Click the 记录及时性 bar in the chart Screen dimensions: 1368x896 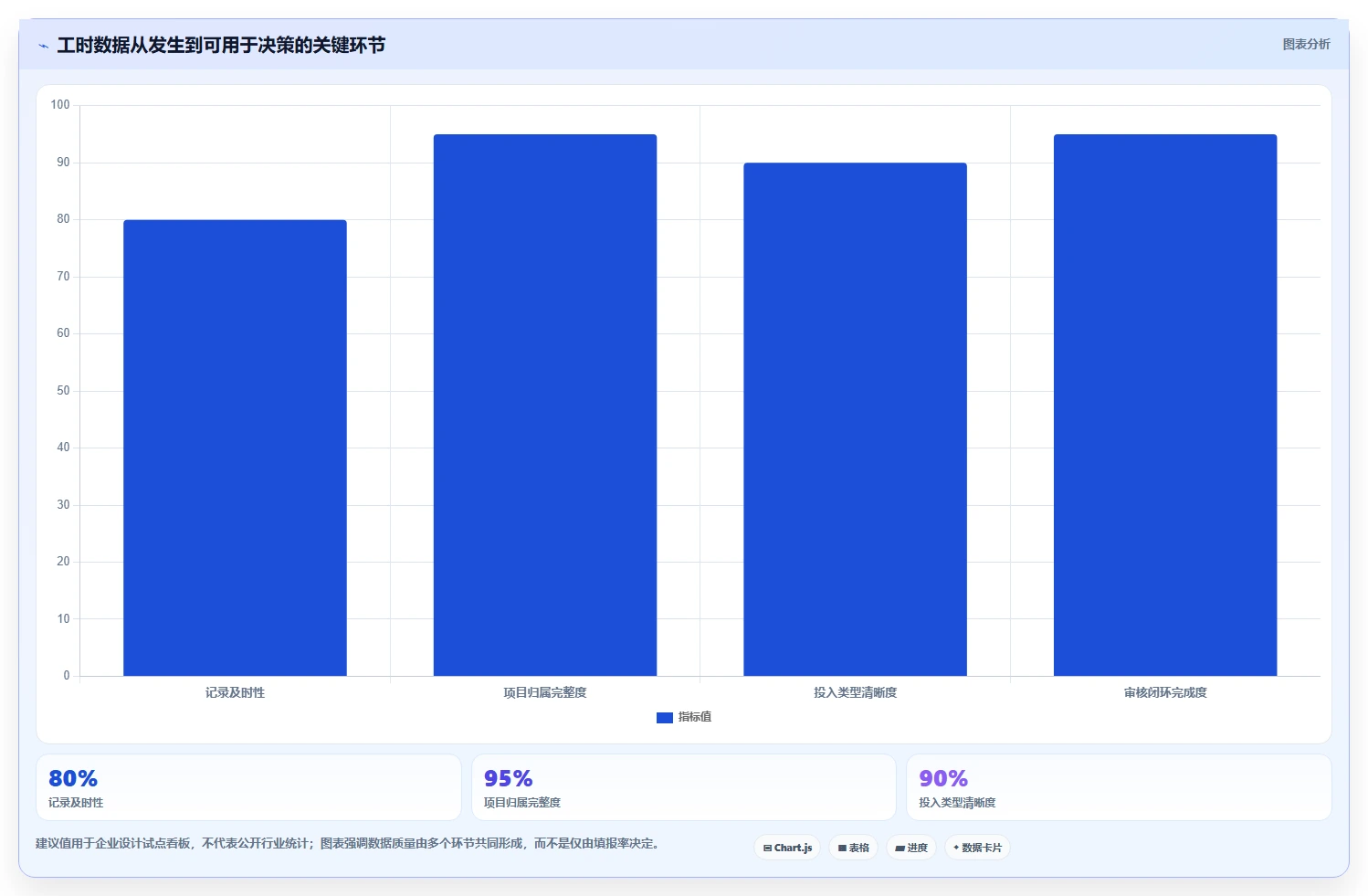235,448
